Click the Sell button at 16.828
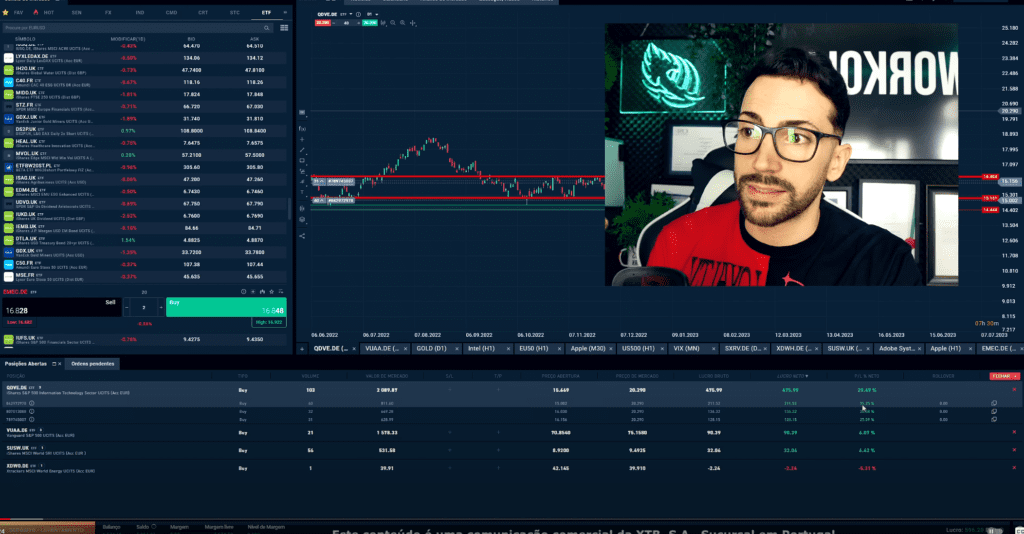The height and width of the screenshot is (534, 1024). [x=60, y=308]
